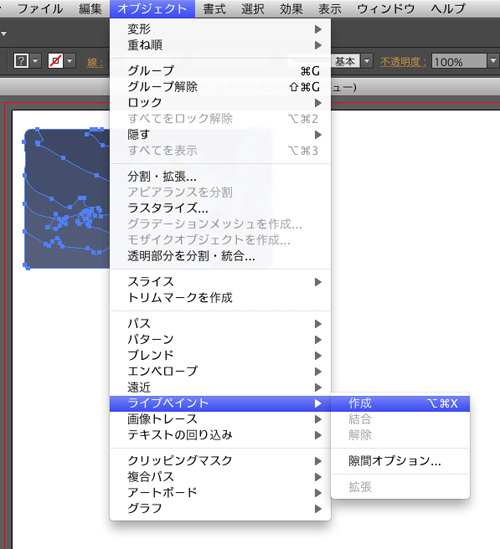Screen dimensions: 500x549
Task: Expand the パス submenu arrow
Action: pyautogui.click(x=318, y=324)
